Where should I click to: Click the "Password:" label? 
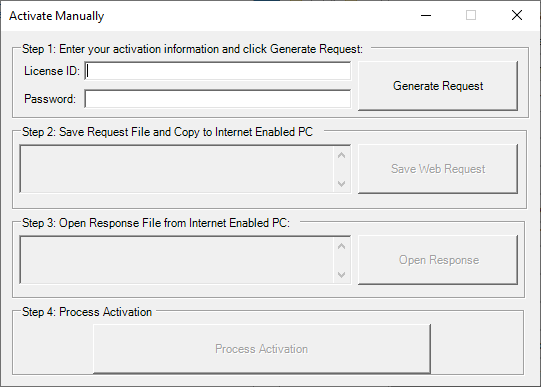click(x=50, y=99)
